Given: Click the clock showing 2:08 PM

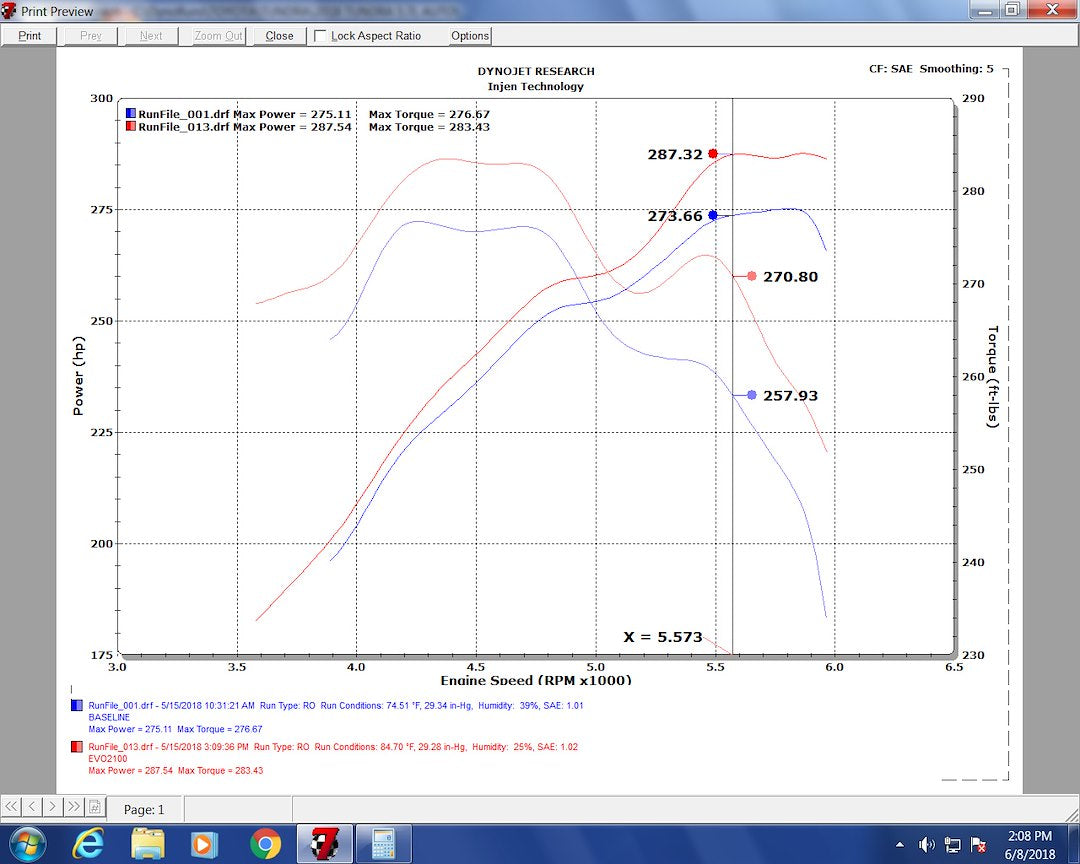Looking at the screenshot, I should (x=1030, y=836).
